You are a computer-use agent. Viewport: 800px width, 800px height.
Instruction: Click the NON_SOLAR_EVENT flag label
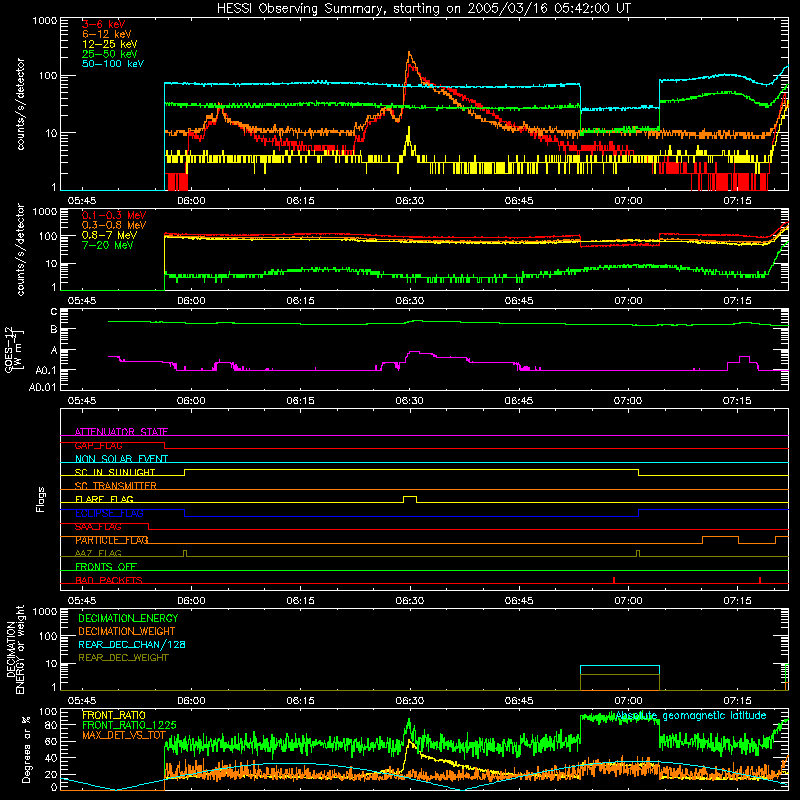(x=121, y=459)
